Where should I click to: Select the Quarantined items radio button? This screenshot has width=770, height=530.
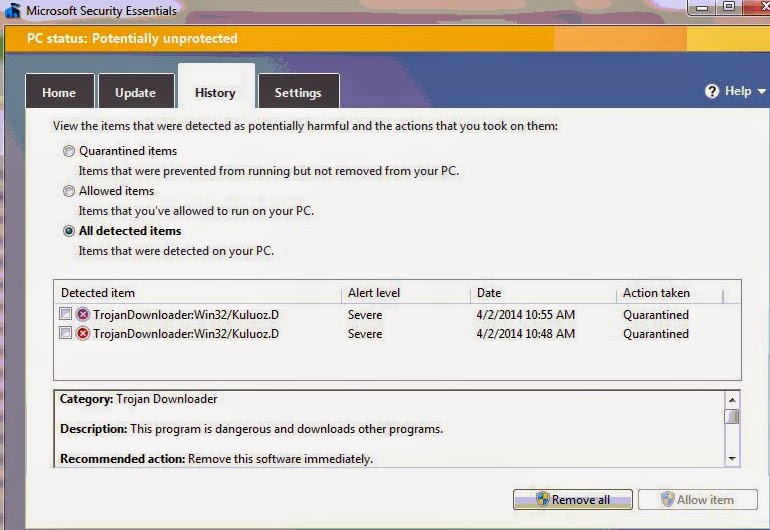pos(69,151)
